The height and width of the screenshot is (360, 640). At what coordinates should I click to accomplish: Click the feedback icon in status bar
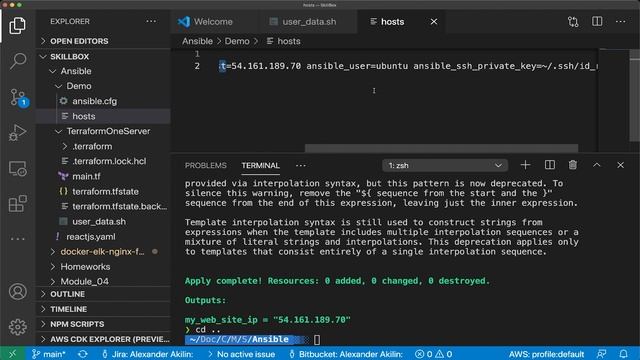coord(601,353)
